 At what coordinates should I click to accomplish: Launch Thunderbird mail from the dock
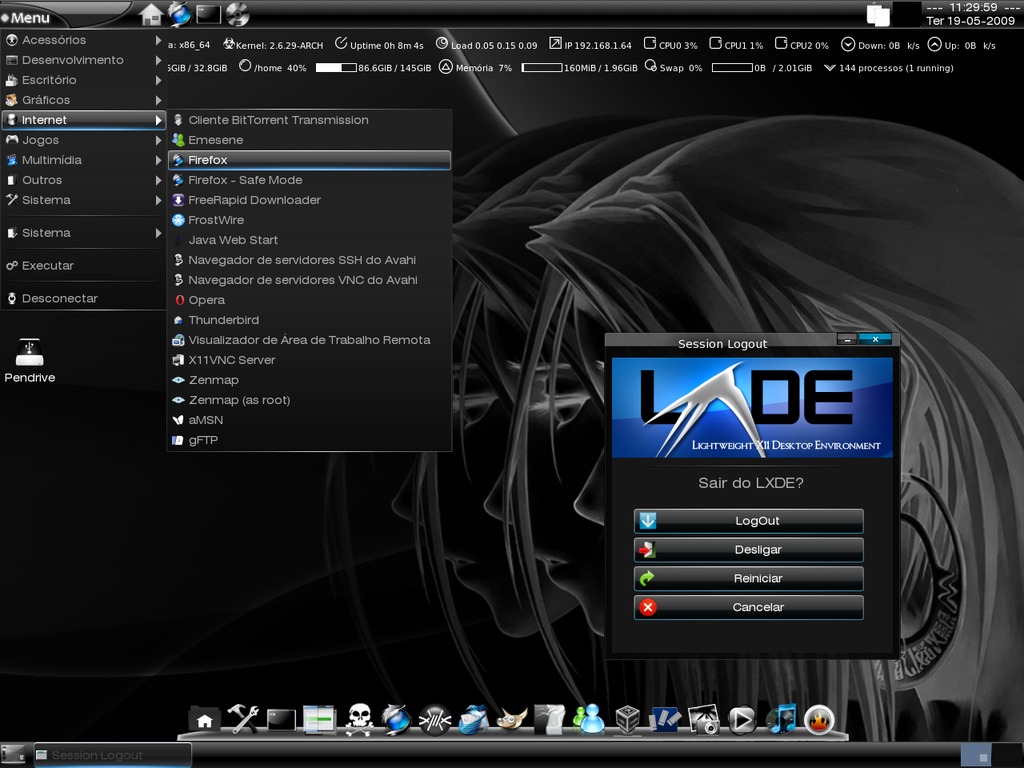point(473,720)
